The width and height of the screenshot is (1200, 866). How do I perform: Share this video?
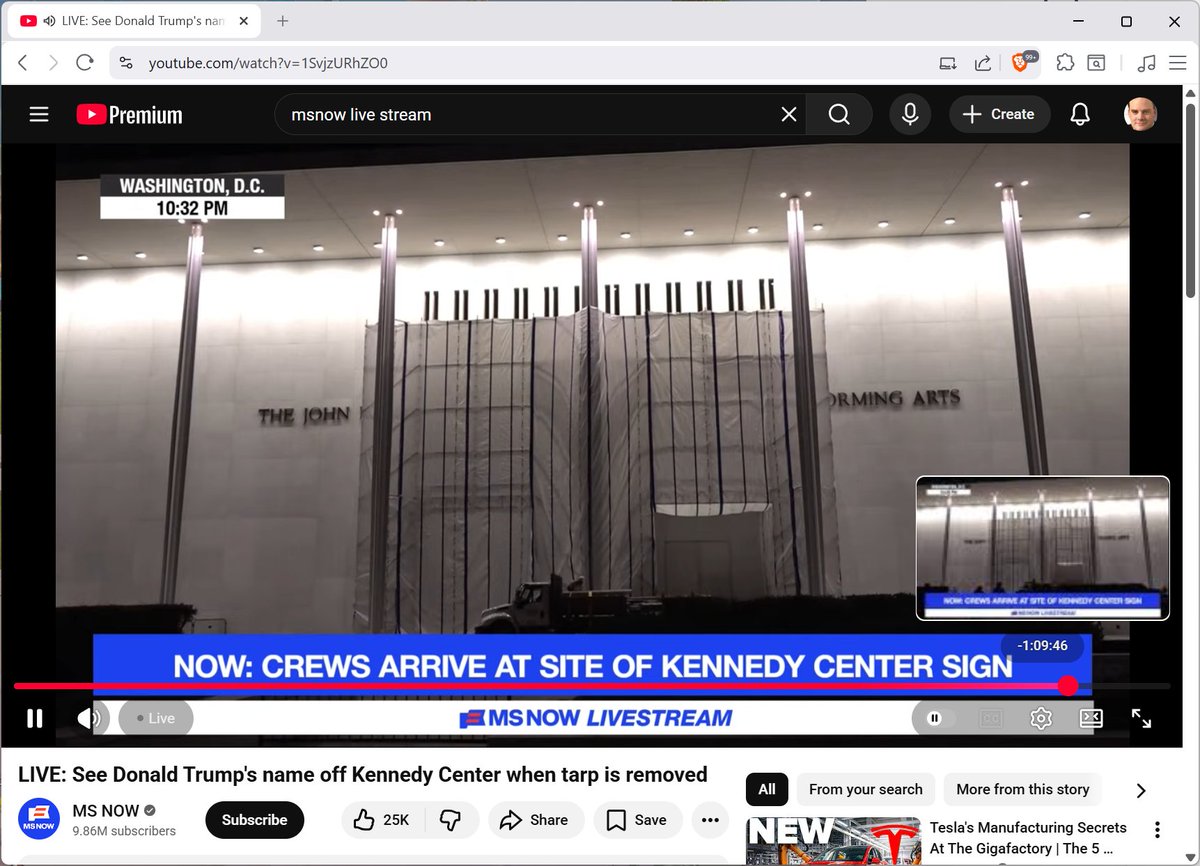click(535, 820)
